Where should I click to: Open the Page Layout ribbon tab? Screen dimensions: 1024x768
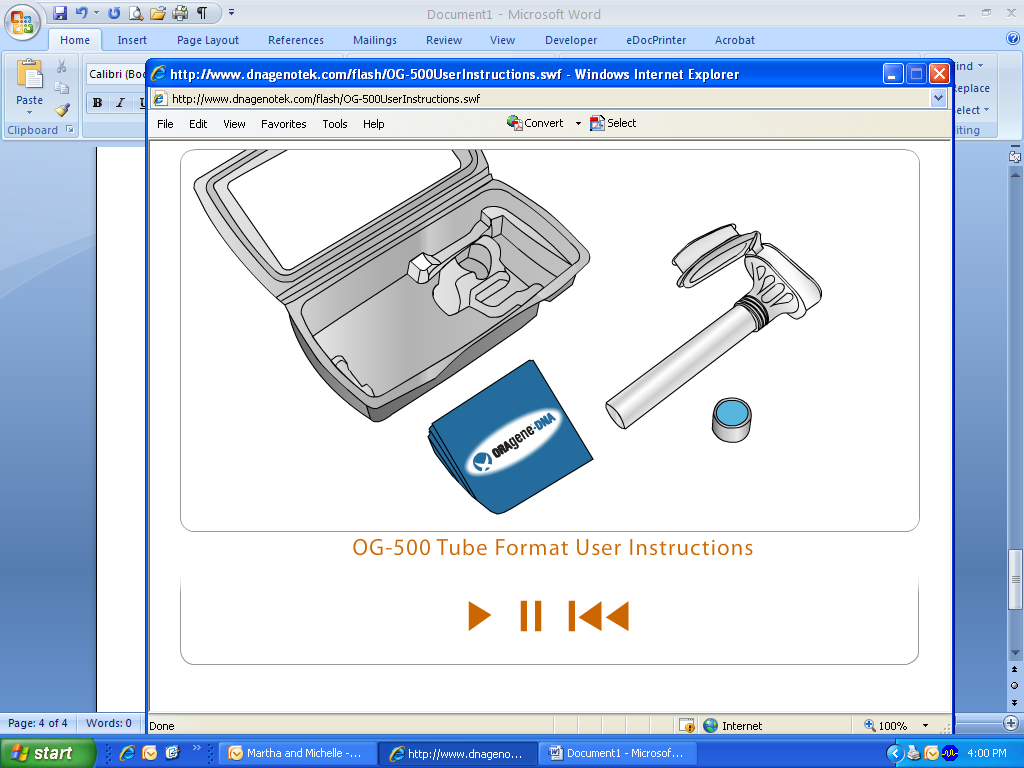click(208, 40)
